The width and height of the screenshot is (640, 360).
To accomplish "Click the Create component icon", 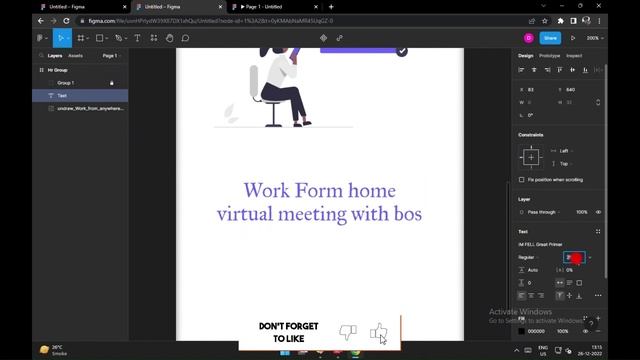I will [x=323, y=38].
